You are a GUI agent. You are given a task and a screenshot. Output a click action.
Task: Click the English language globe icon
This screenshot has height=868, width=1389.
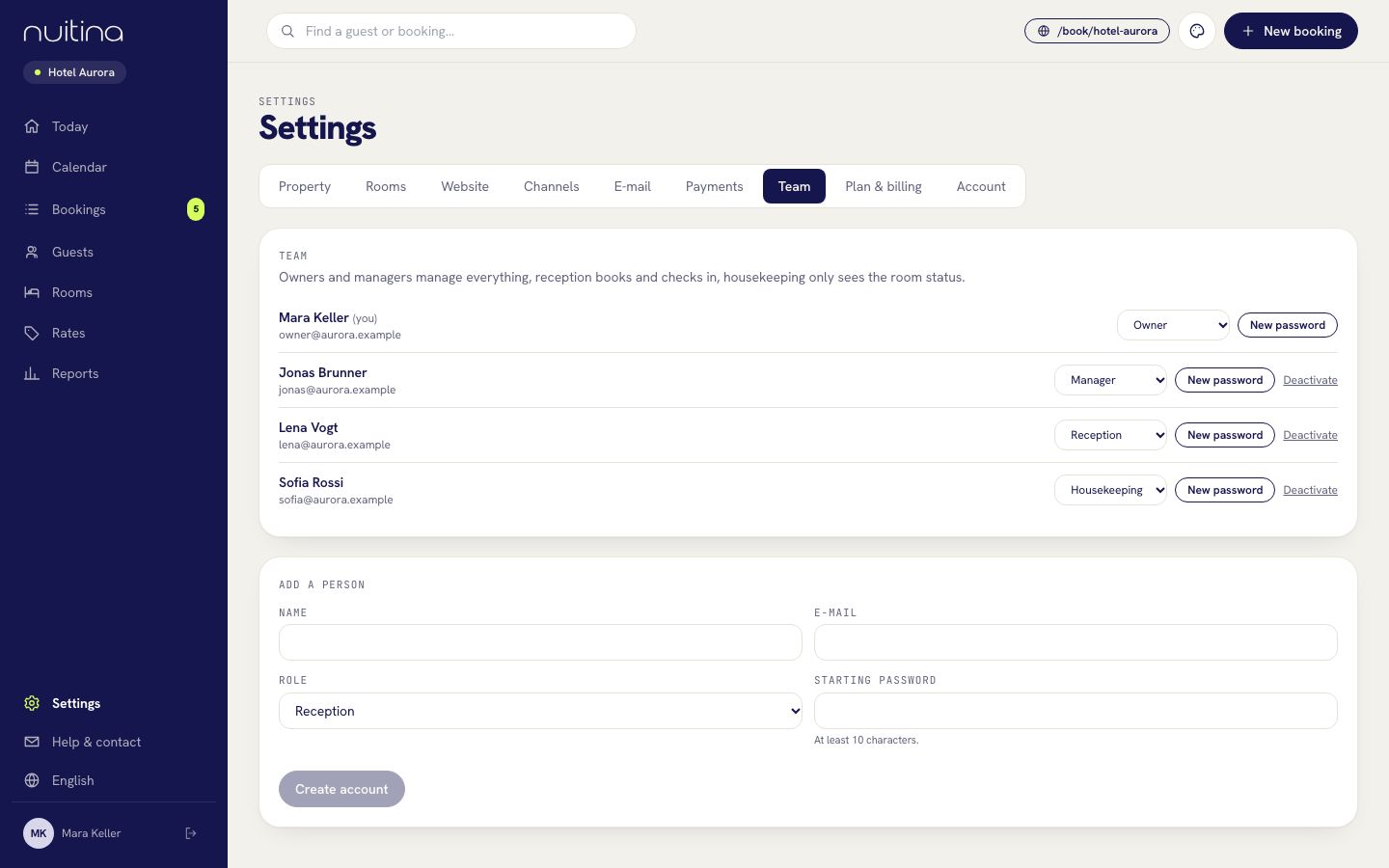click(32, 780)
